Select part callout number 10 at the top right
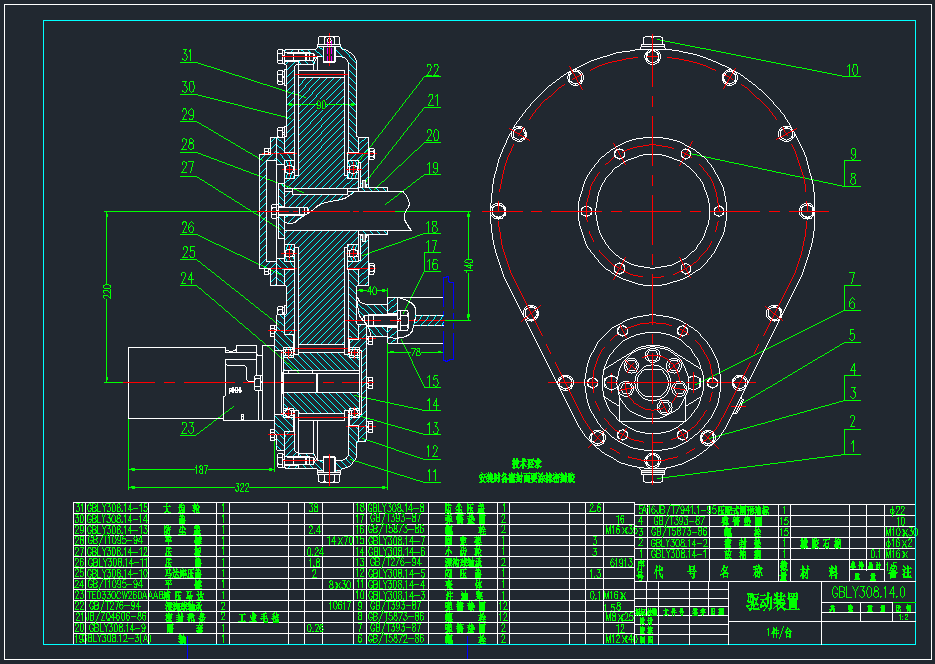Viewport: 935px width, 664px height. pos(853,70)
